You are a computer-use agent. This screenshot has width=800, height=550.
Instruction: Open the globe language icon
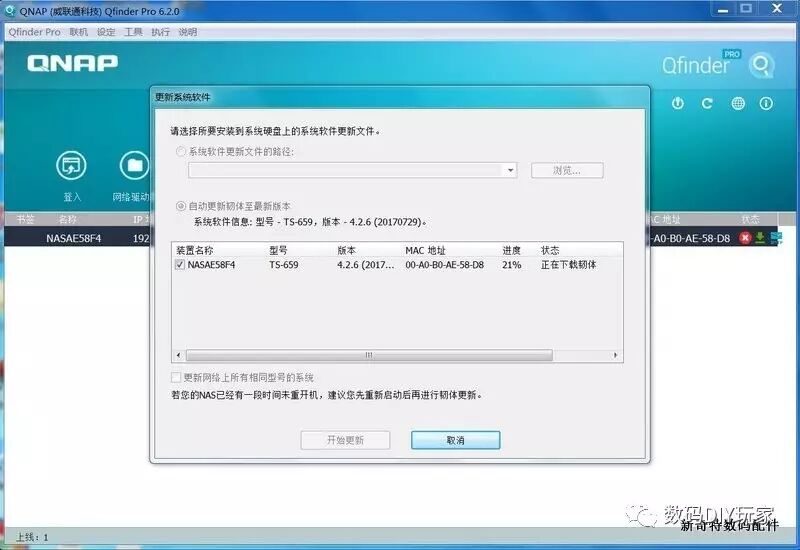(738, 104)
